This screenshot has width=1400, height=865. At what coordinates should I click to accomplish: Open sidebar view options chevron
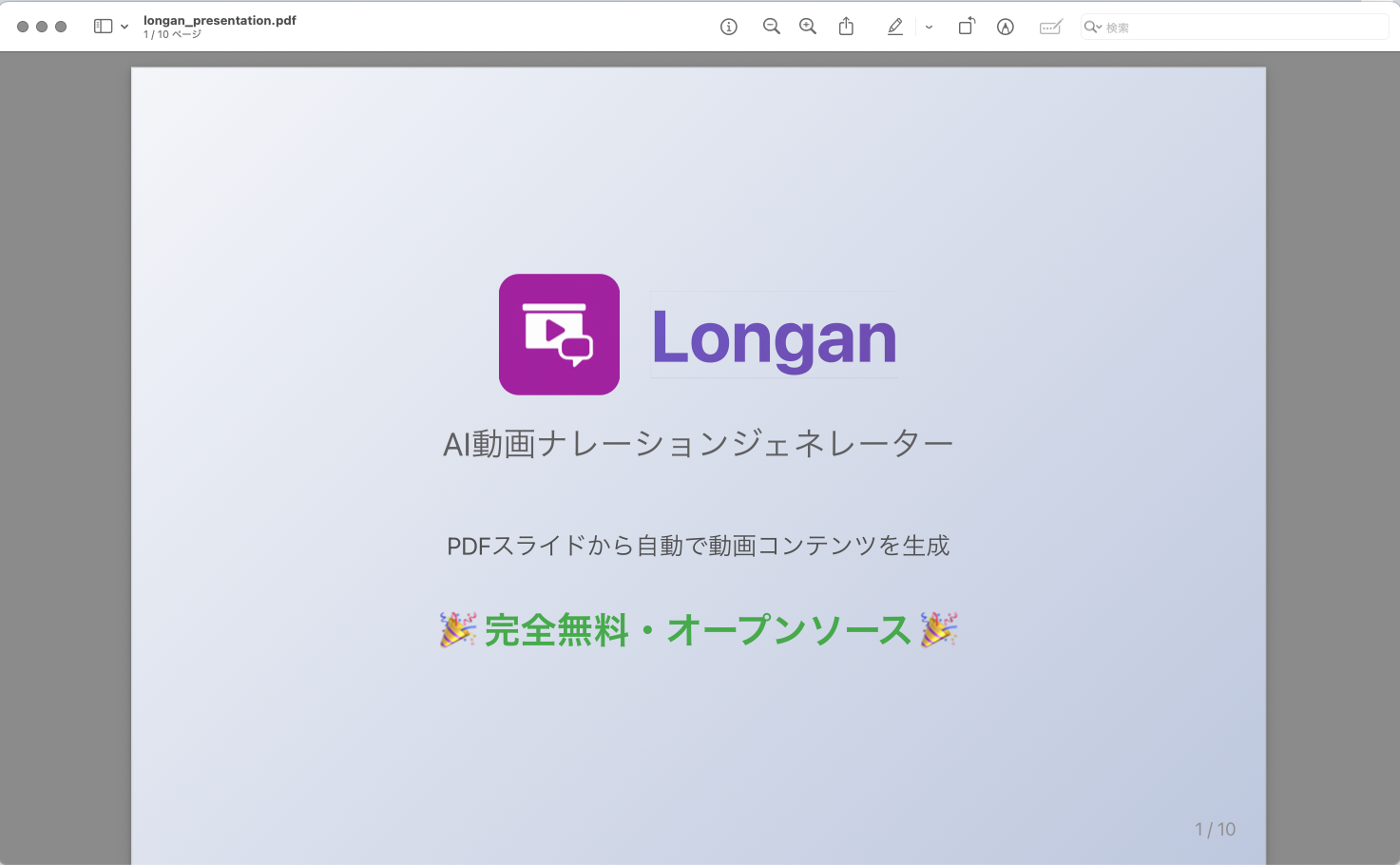[x=125, y=27]
